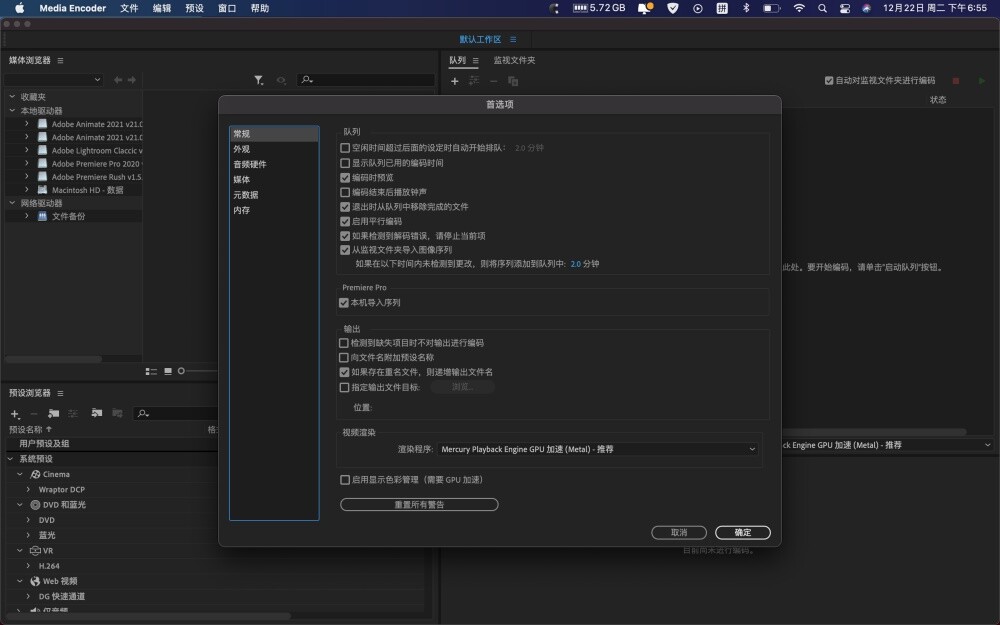Click the eye view icon in media browser
Viewport: 1000px width, 625px height.
(281, 80)
